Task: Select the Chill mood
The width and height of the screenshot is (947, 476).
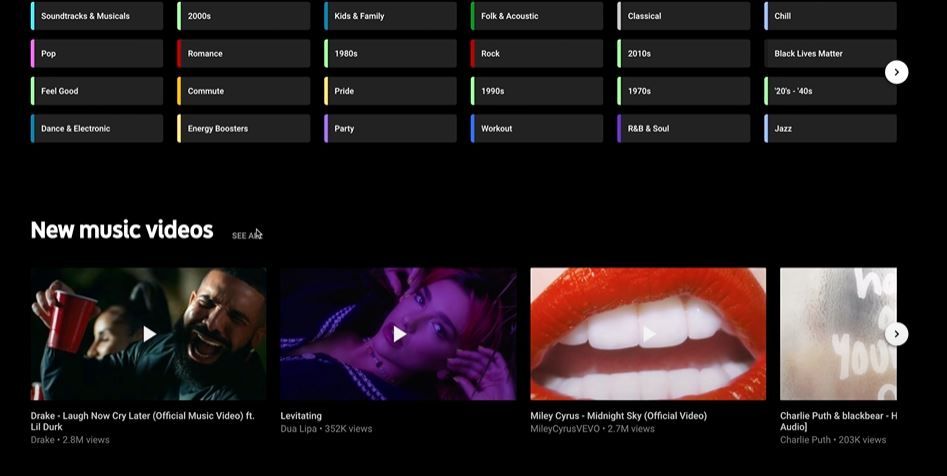Action: pos(830,16)
